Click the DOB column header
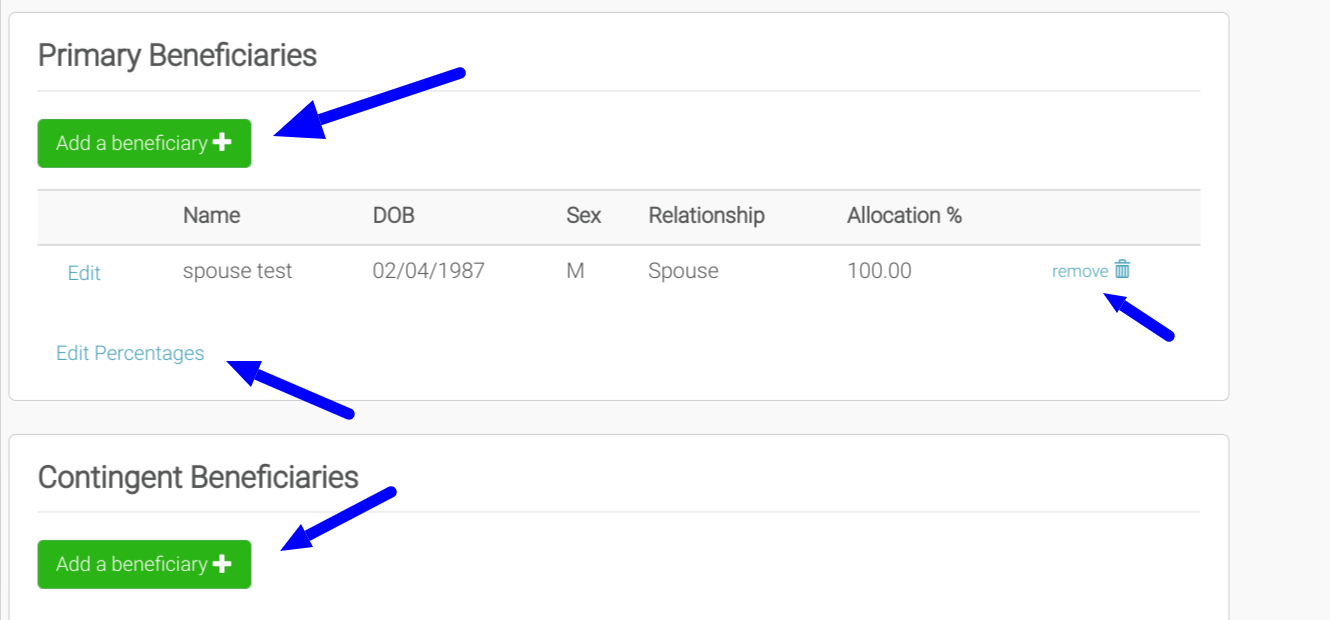 (x=393, y=215)
